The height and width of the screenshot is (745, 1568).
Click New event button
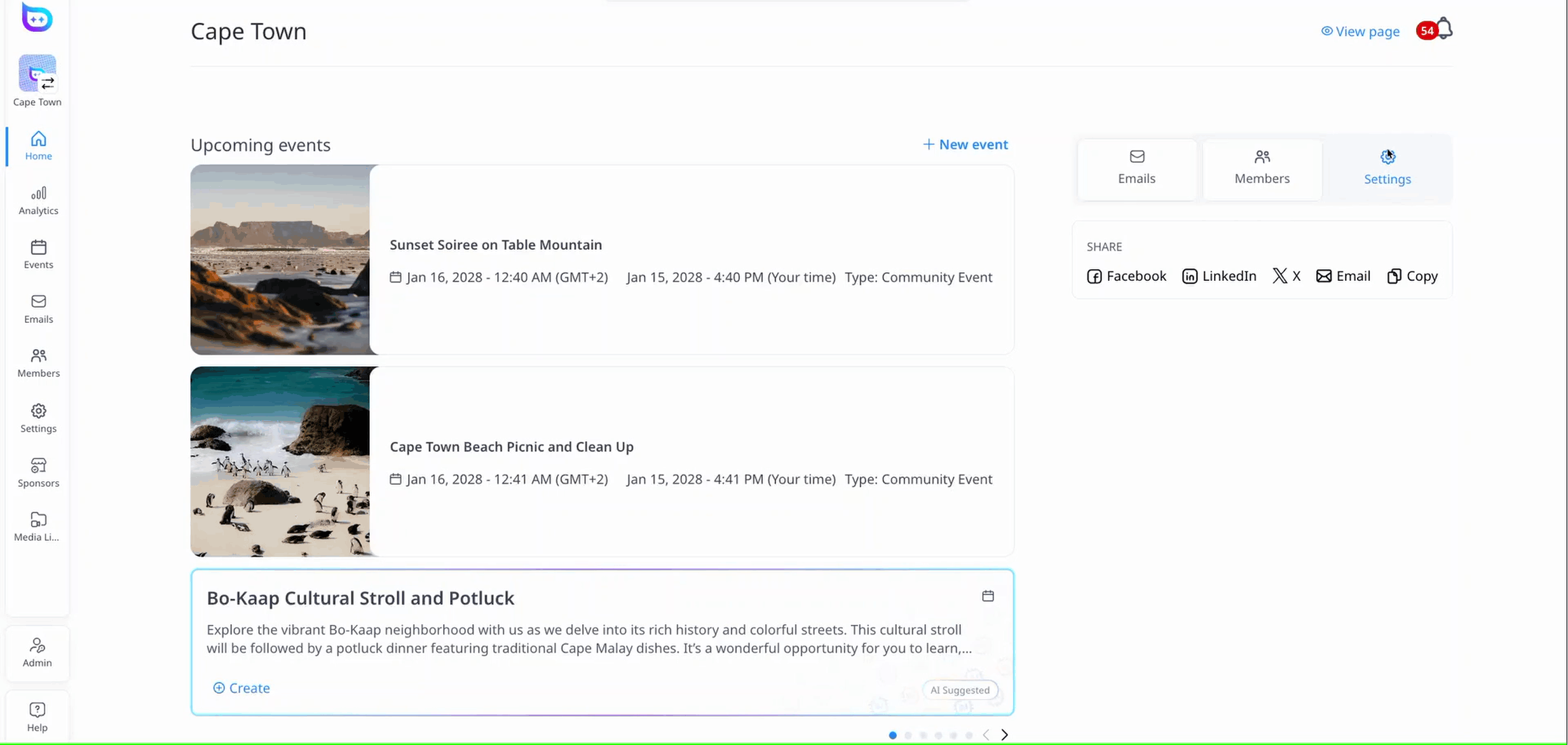pos(965,144)
